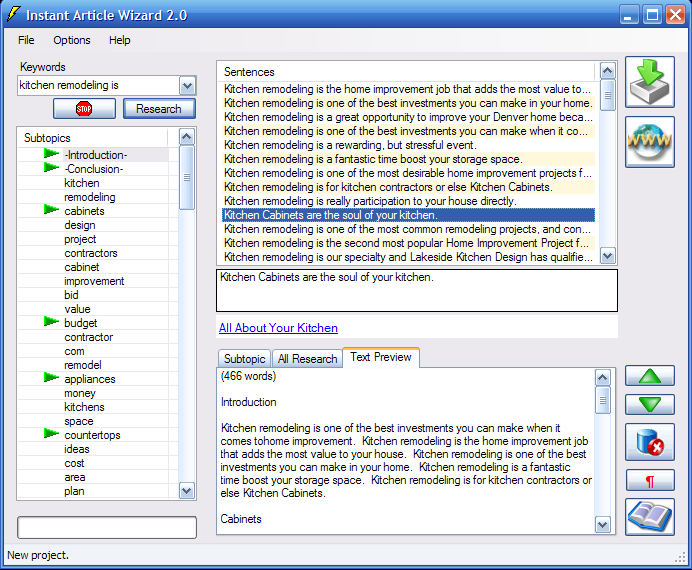This screenshot has height=570, width=692.
Task: Select the design subtopic
Action: (80, 225)
